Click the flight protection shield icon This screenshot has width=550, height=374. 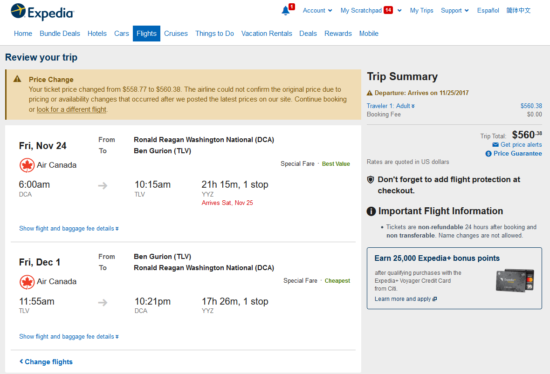click(x=370, y=180)
